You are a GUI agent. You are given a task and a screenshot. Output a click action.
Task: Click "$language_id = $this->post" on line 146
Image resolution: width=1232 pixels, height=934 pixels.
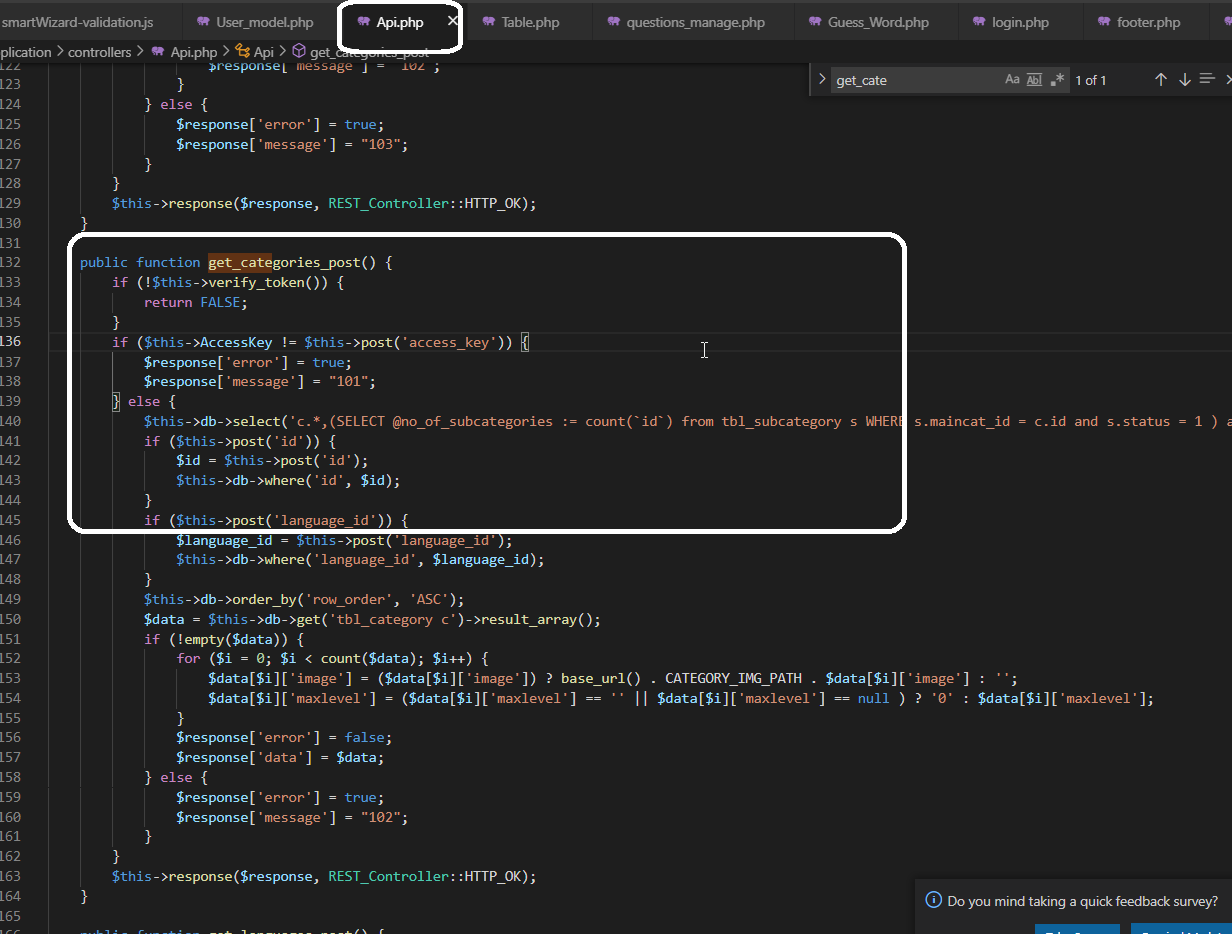[x=278, y=540]
